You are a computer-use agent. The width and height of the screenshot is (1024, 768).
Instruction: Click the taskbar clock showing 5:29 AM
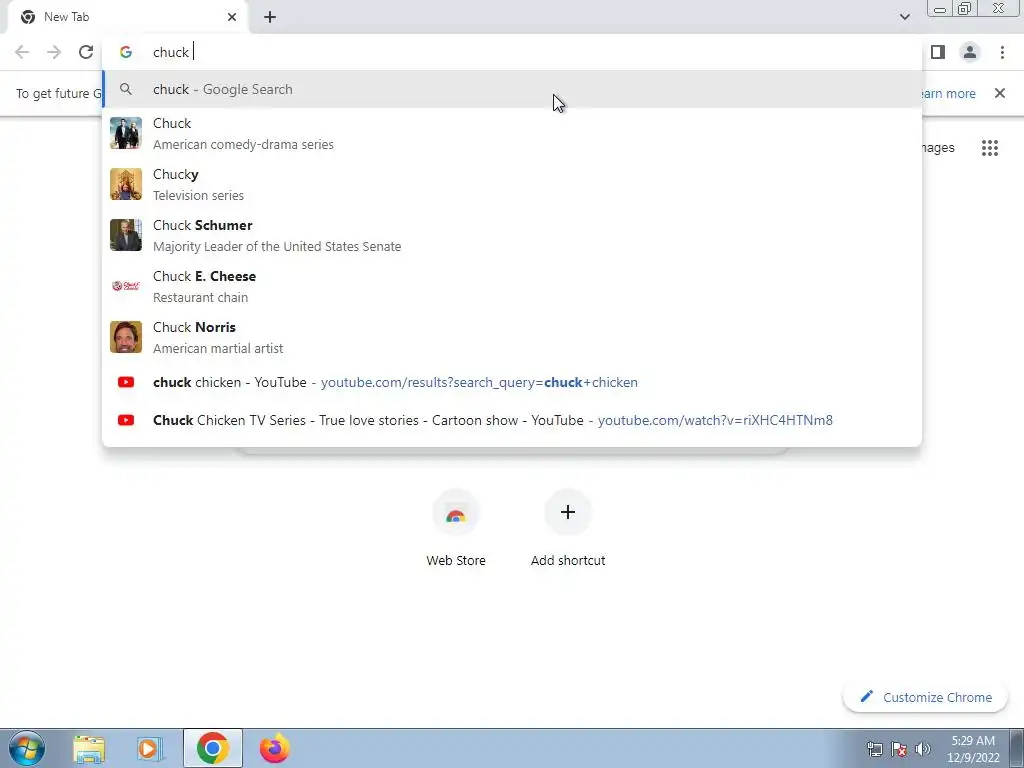click(x=973, y=749)
